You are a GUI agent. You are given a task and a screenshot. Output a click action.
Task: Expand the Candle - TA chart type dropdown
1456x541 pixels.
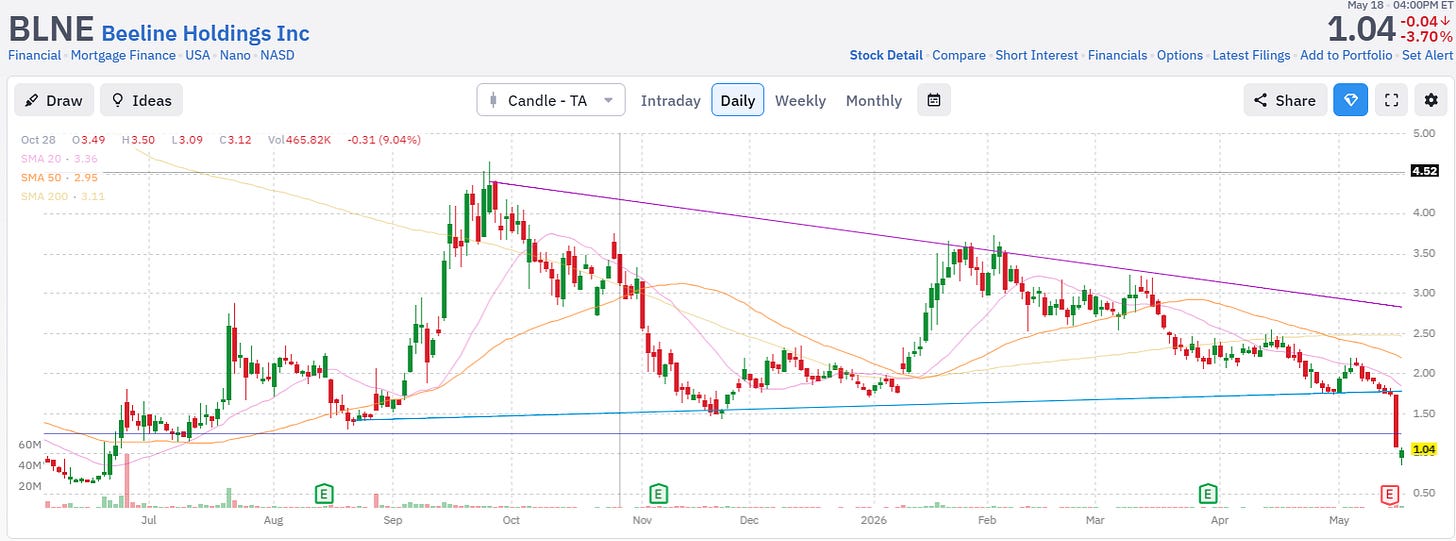551,100
